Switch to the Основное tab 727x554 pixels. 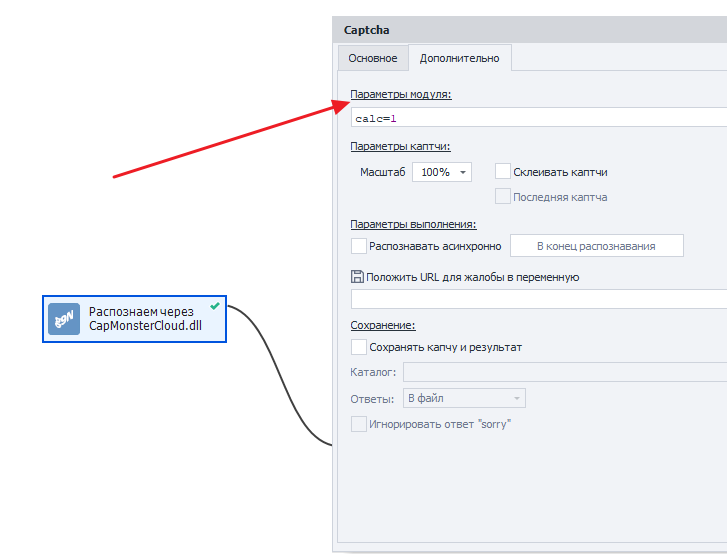click(373, 58)
